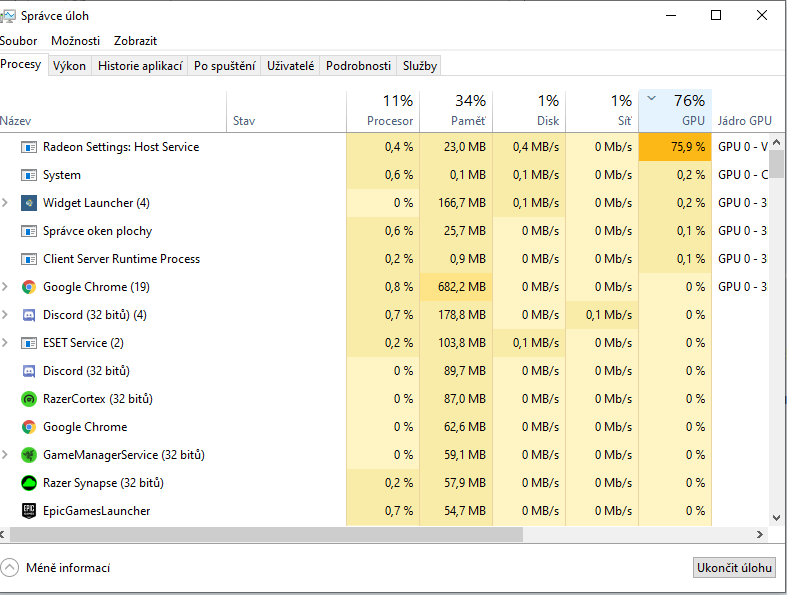This screenshot has height=595, width=787.
Task: Expand the Google Chrome (19) process group
Action: [x=6, y=287]
